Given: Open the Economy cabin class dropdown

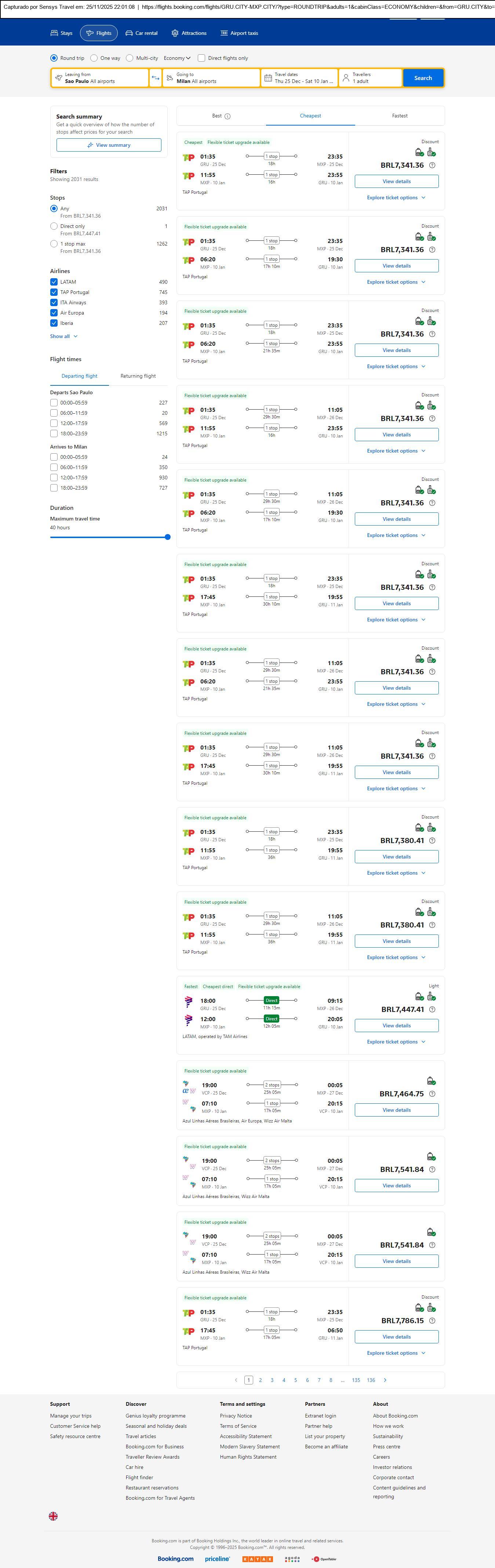Looking at the screenshot, I should (x=176, y=58).
